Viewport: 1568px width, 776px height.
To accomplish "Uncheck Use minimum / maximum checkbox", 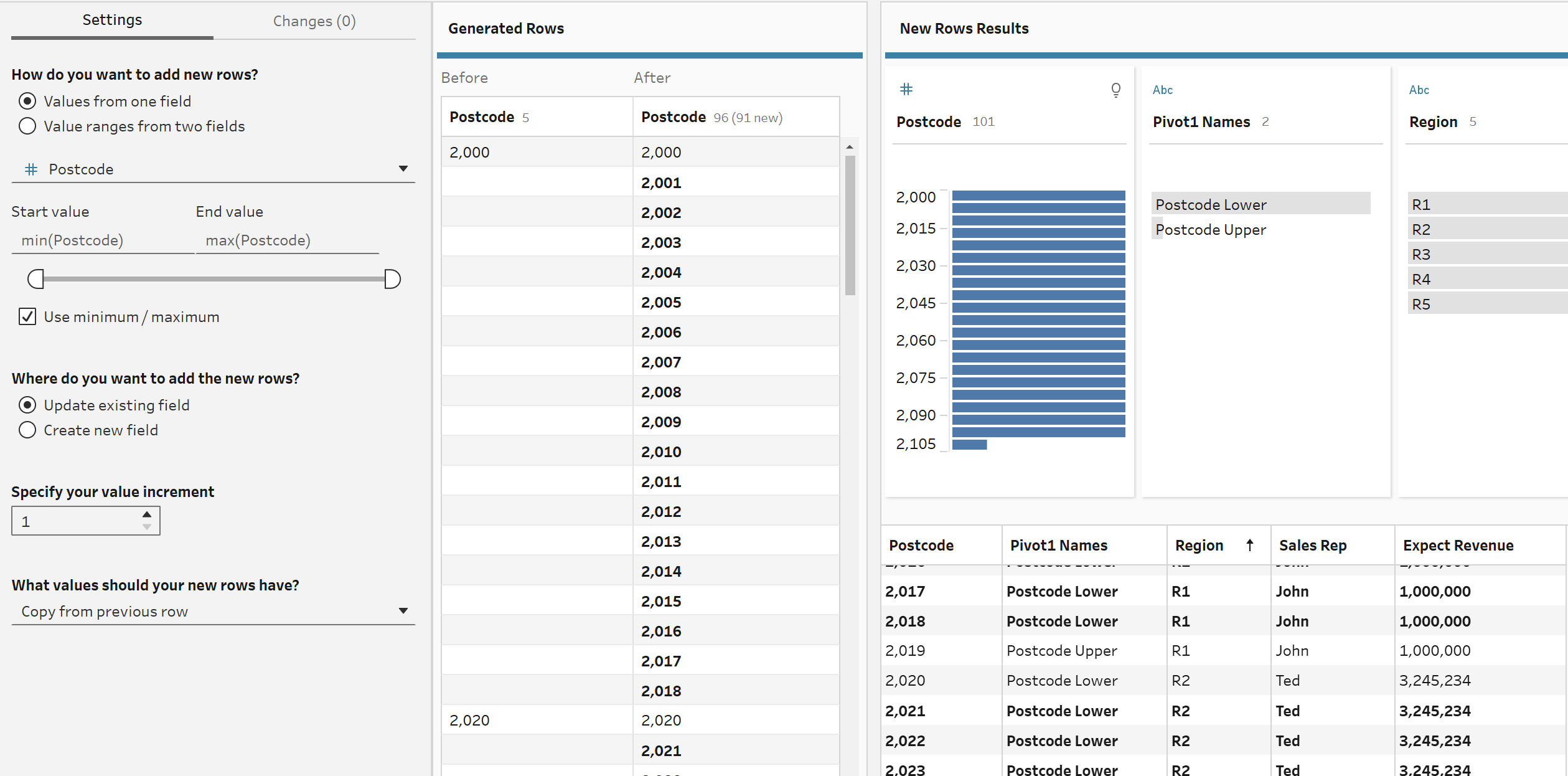I will 27,317.
